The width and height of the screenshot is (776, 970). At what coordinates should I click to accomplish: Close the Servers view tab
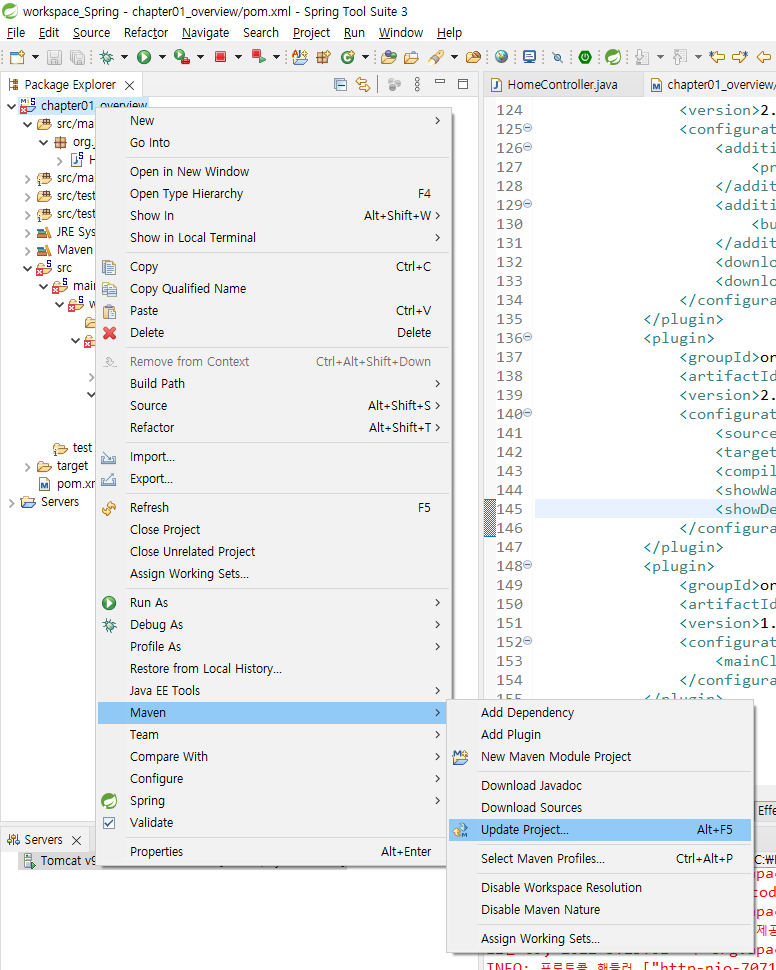point(76,840)
